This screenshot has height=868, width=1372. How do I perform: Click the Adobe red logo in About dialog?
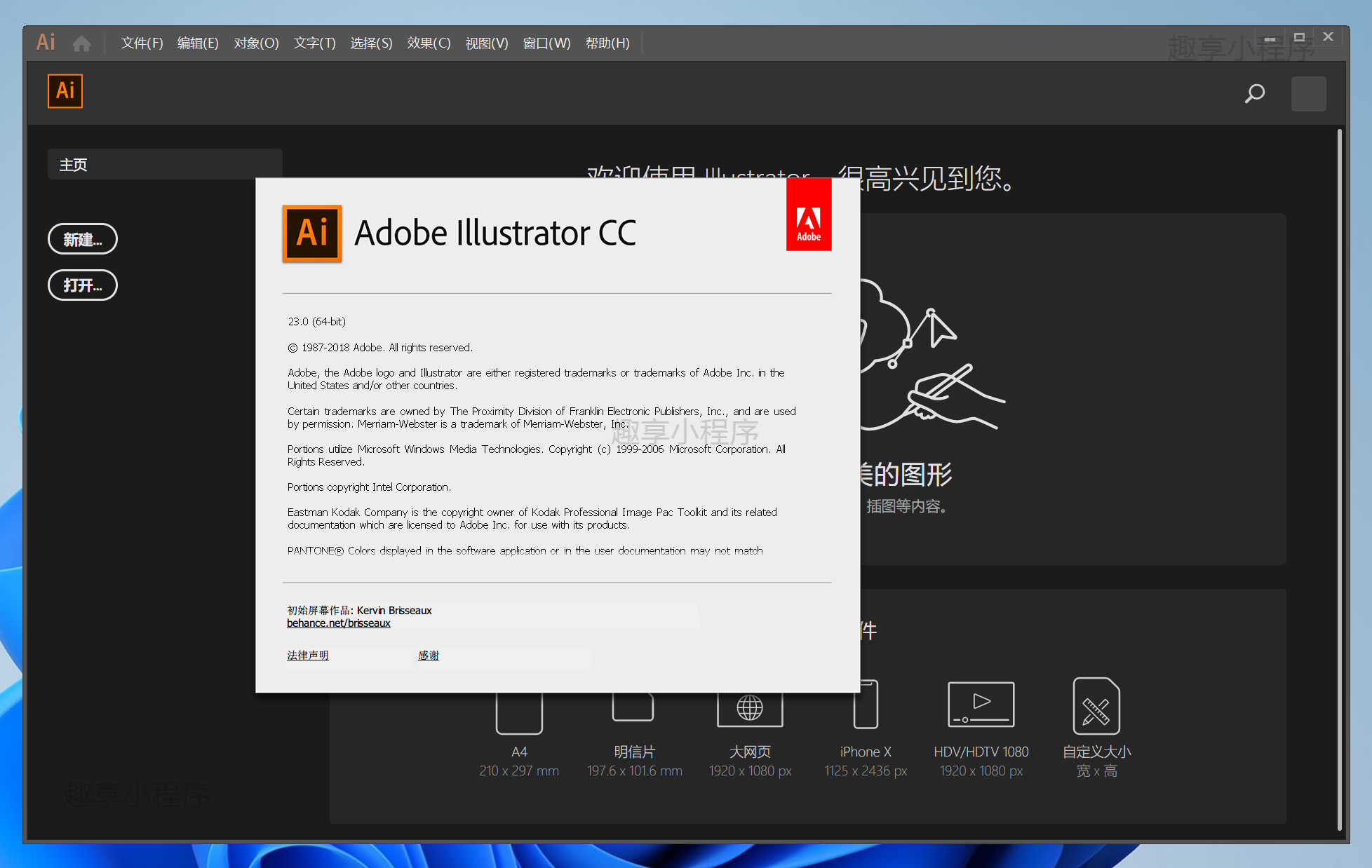(809, 215)
